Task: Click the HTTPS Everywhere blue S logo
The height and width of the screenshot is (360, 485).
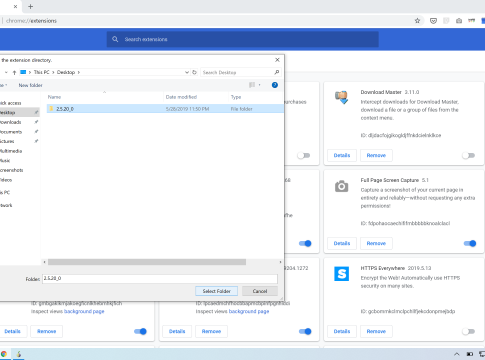Action: point(342,274)
